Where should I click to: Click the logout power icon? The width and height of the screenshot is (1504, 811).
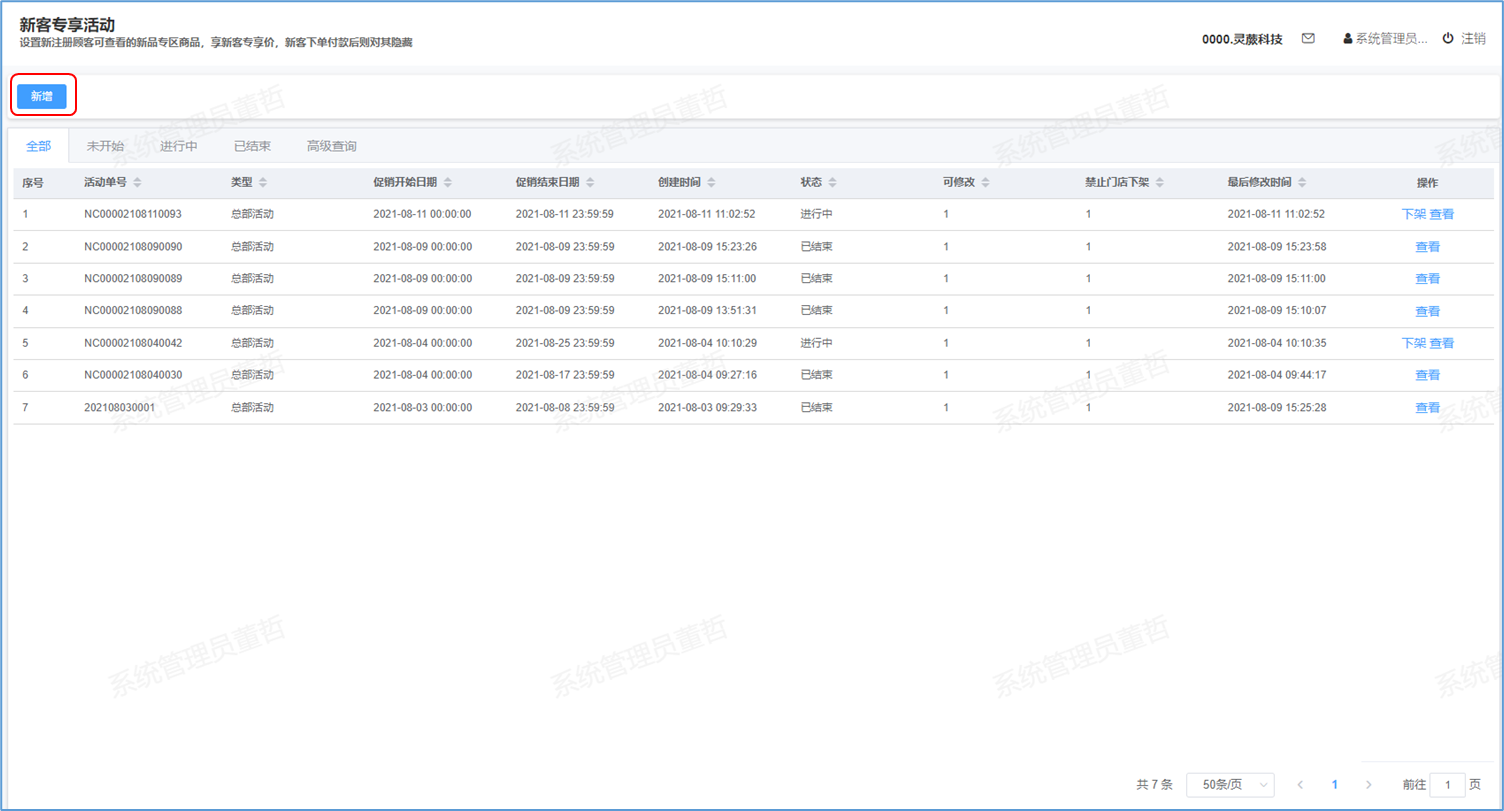click(1447, 39)
